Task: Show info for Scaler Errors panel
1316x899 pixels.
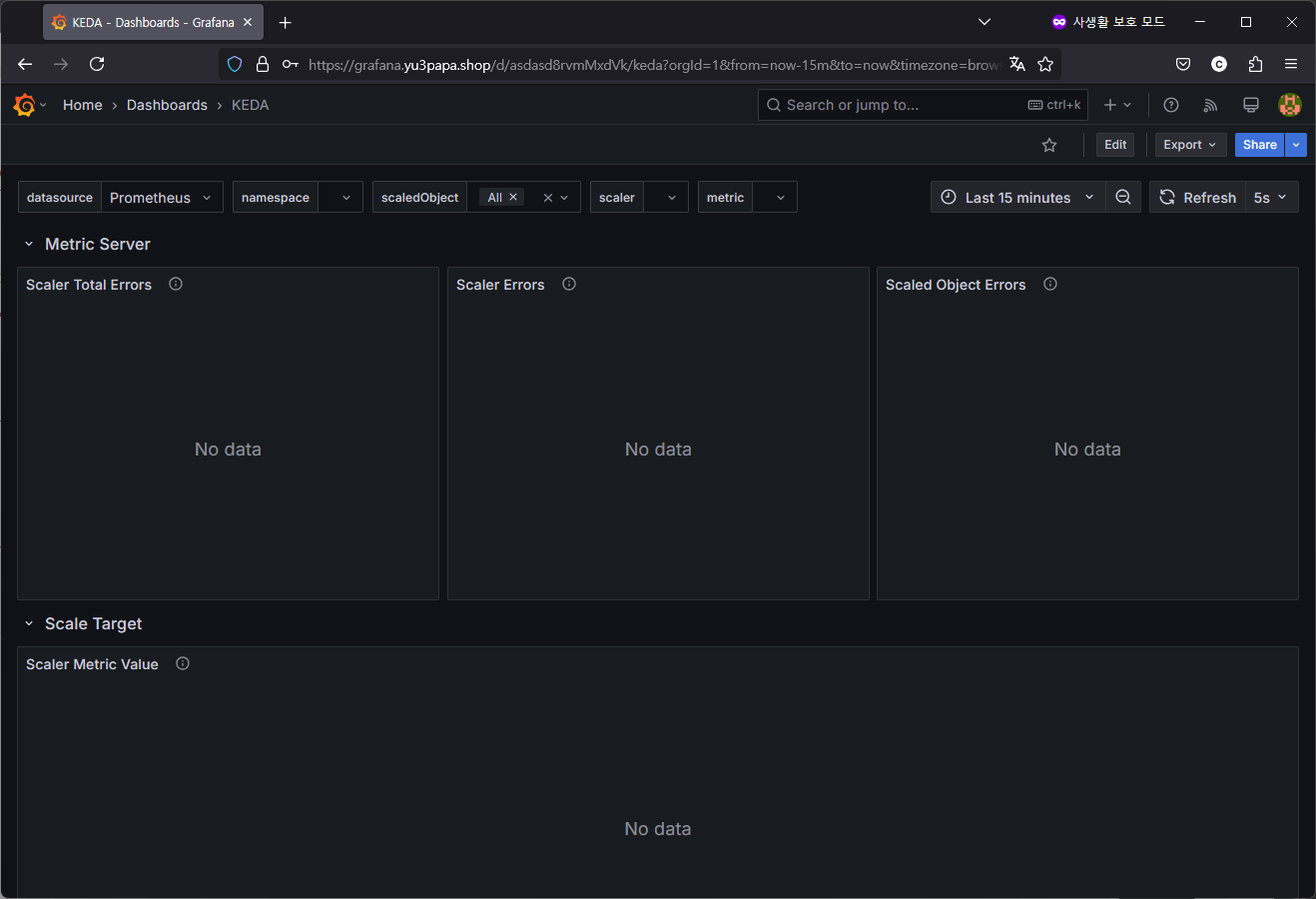Action: (x=569, y=284)
